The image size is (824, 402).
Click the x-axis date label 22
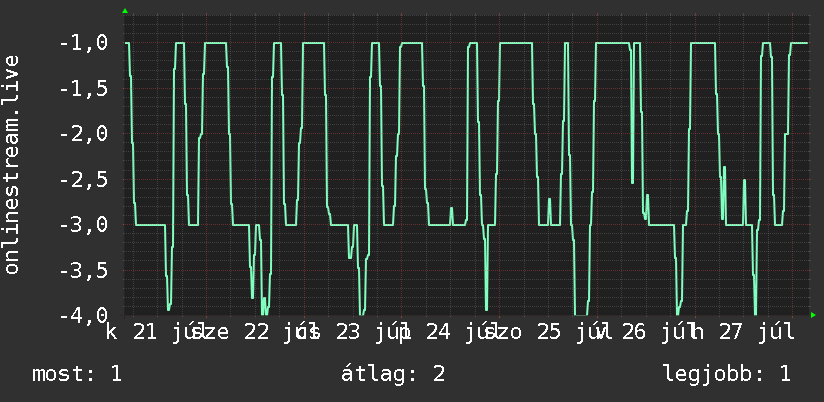point(257,333)
